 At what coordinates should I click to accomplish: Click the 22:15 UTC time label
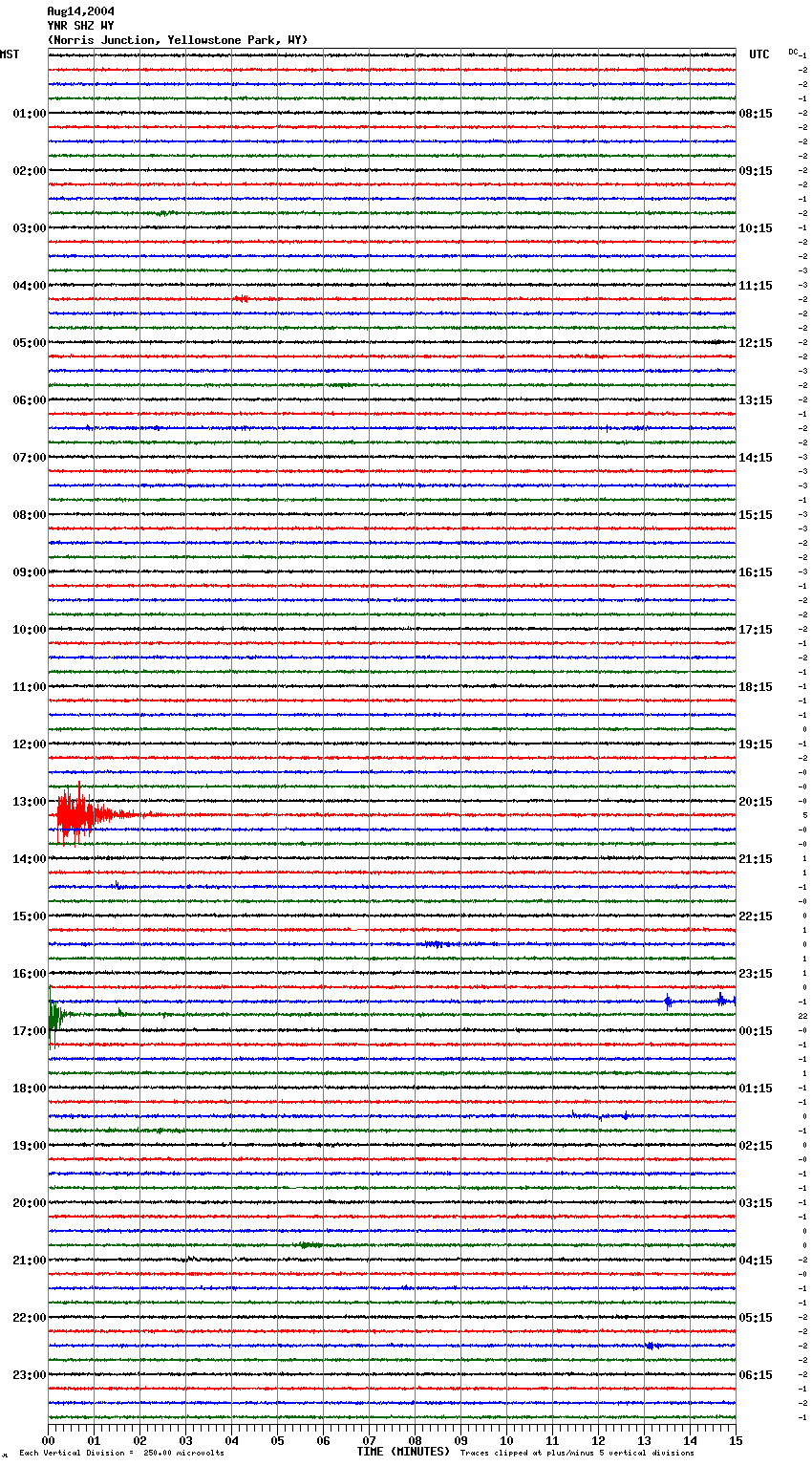click(756, 916)
